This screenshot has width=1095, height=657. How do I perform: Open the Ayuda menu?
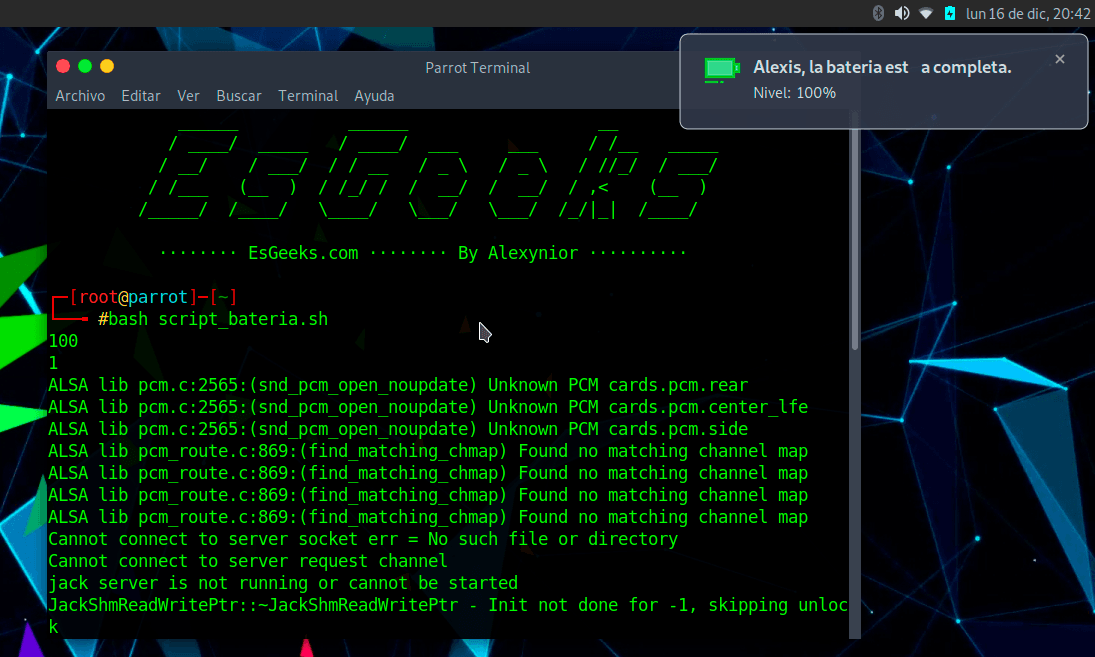[x=374, y=96]
